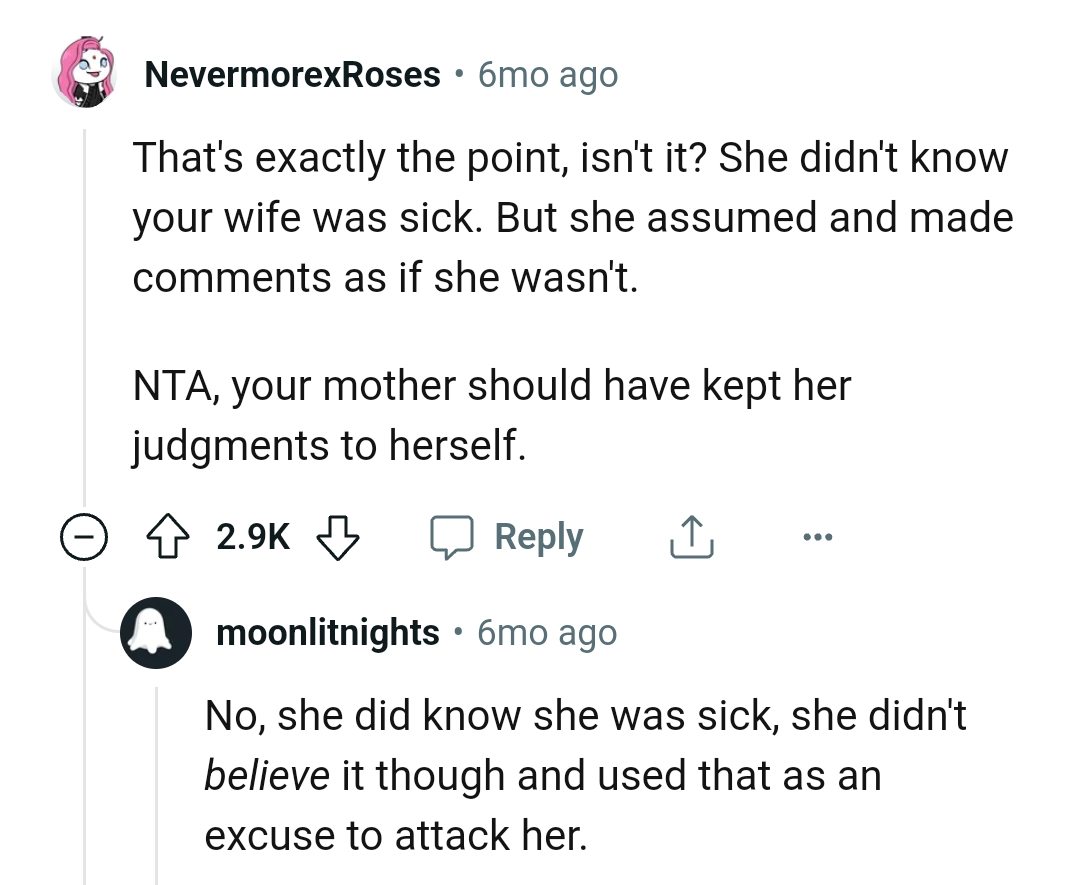Screen dimensions: 1079x885
Task: Select the upvote arrow above the 2.9K count
Action: (x=169, y=536)
